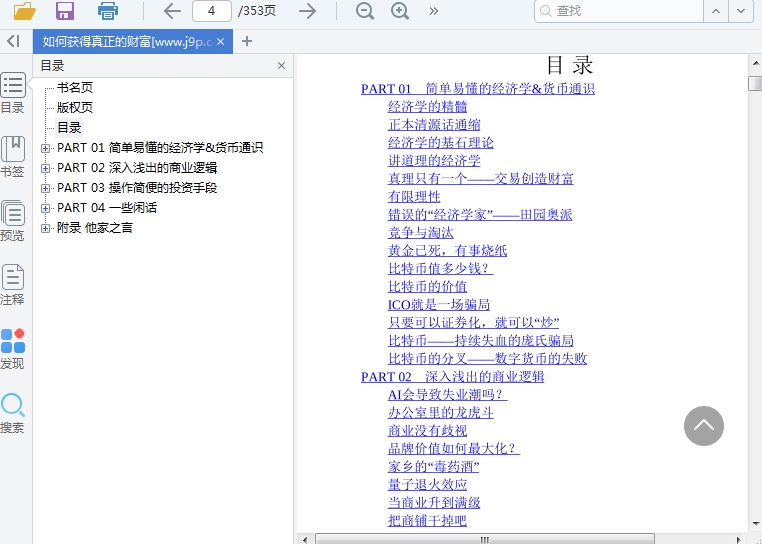Viewport: 762px width, 544px height.
Task: Expand PART 04 outline node
Action: pyautogui.click(x=45, y=208)
